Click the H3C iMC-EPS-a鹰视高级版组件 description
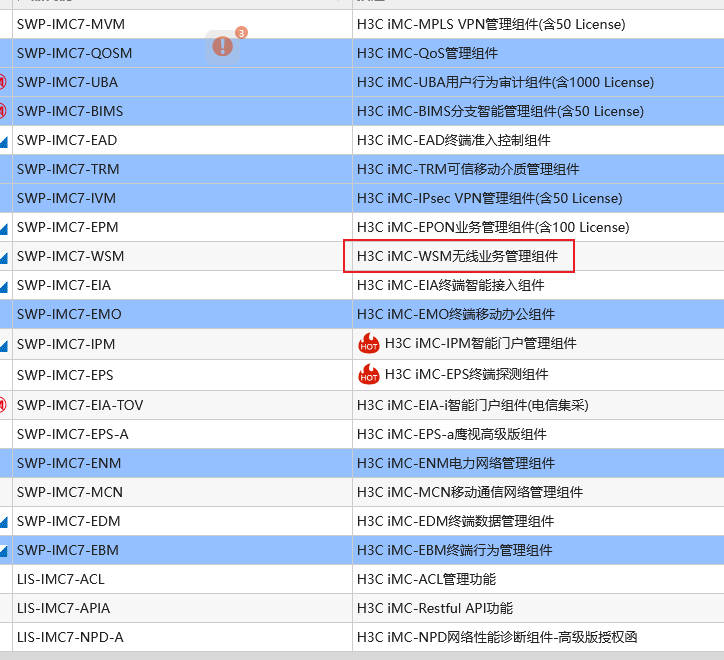Screen dimensions: 724x660 (452, 434)
